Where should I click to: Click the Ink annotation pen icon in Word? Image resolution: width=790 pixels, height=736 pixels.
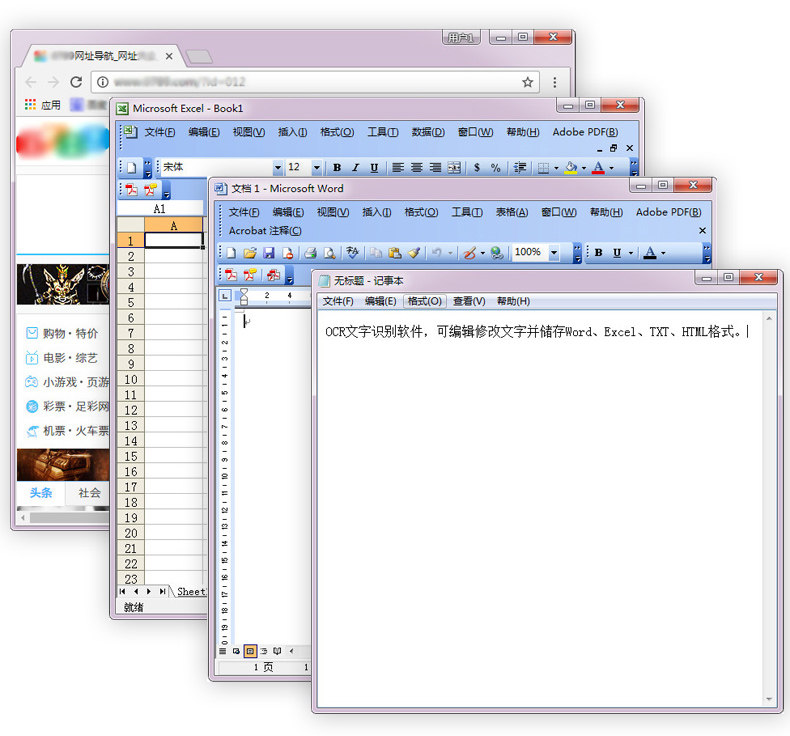pos(470,252)
